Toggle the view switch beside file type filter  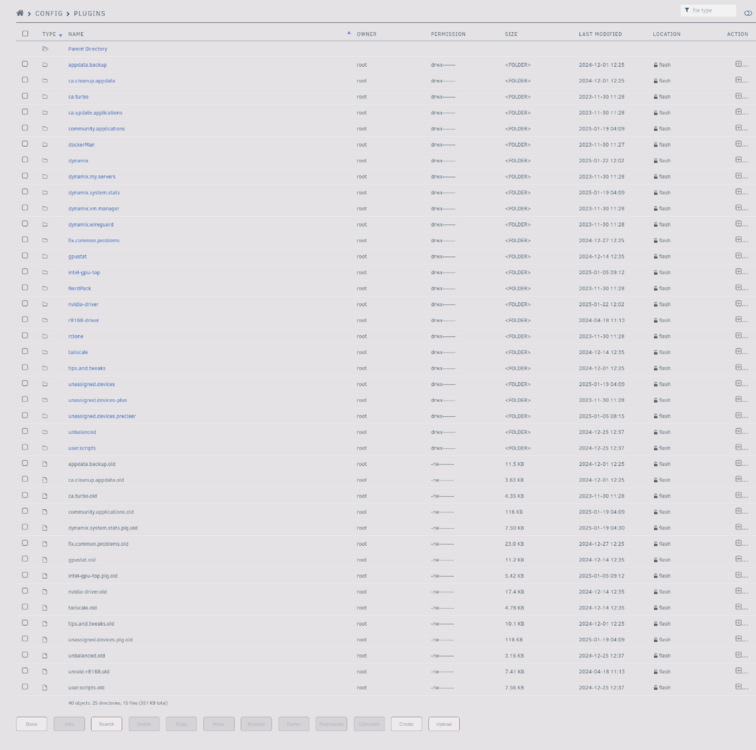(748, 13)
